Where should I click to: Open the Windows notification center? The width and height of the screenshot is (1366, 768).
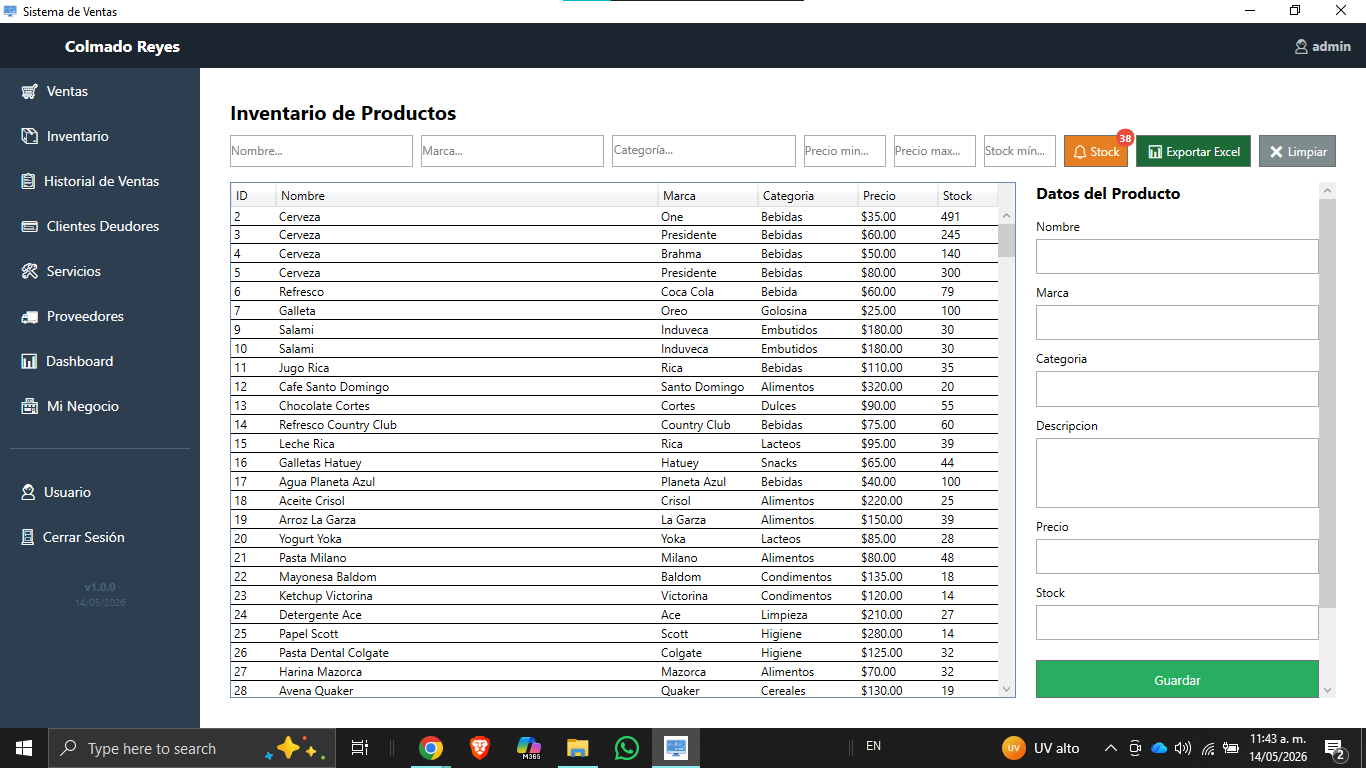(x=1334, y=748)
